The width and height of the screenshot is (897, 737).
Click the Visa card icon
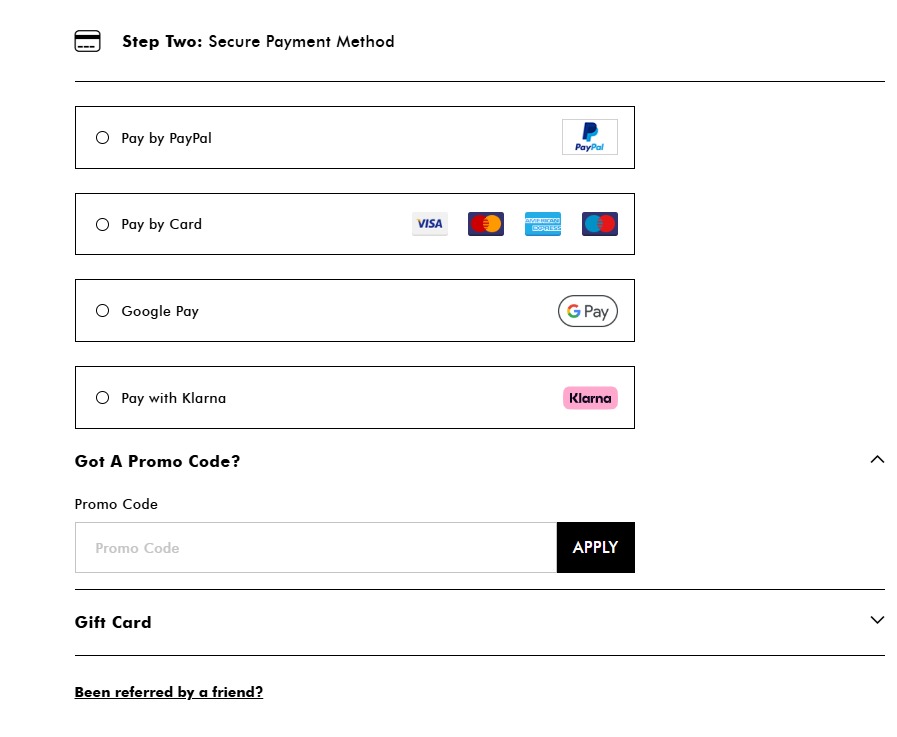(430, 224)
